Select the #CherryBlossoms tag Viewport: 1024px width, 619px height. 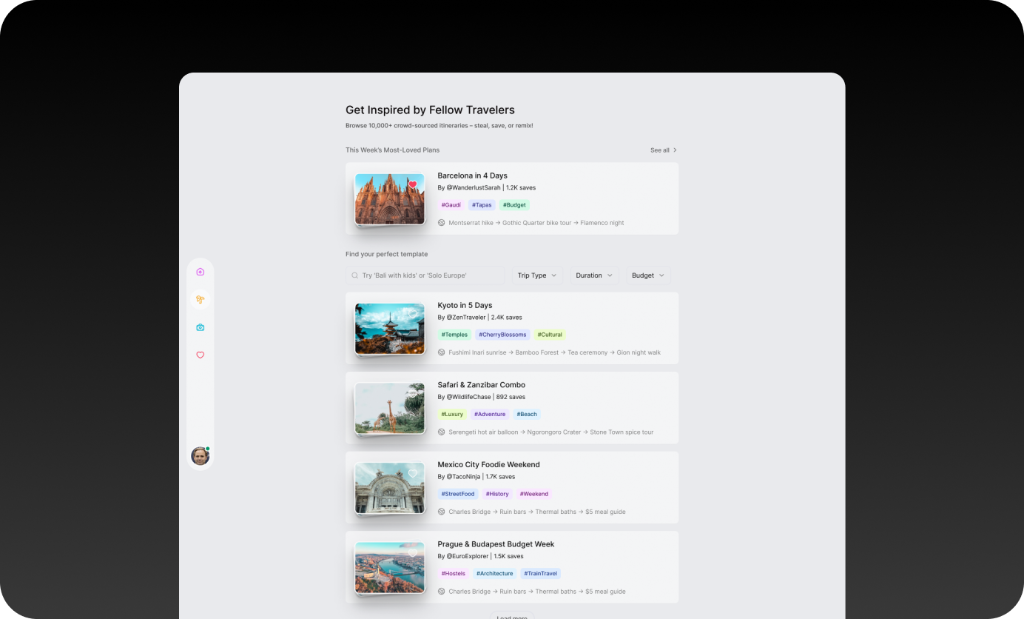[502, 334]
